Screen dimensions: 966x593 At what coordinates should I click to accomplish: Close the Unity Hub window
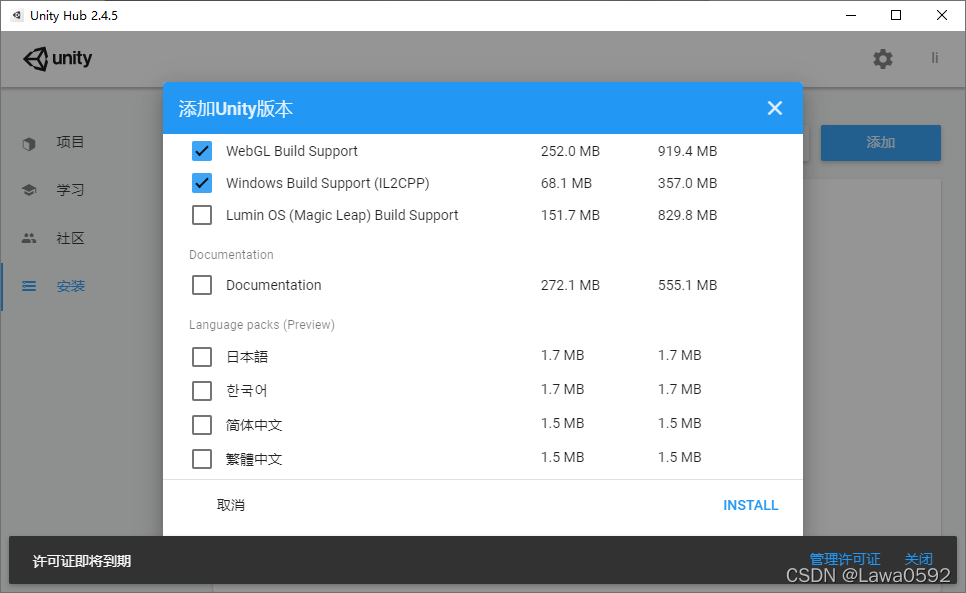[x=941, y=15]
